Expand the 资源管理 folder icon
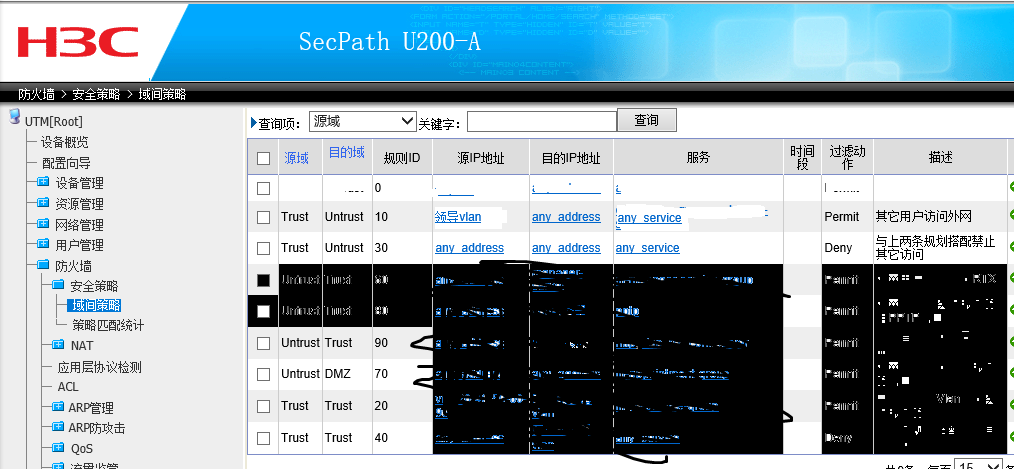 43,203
